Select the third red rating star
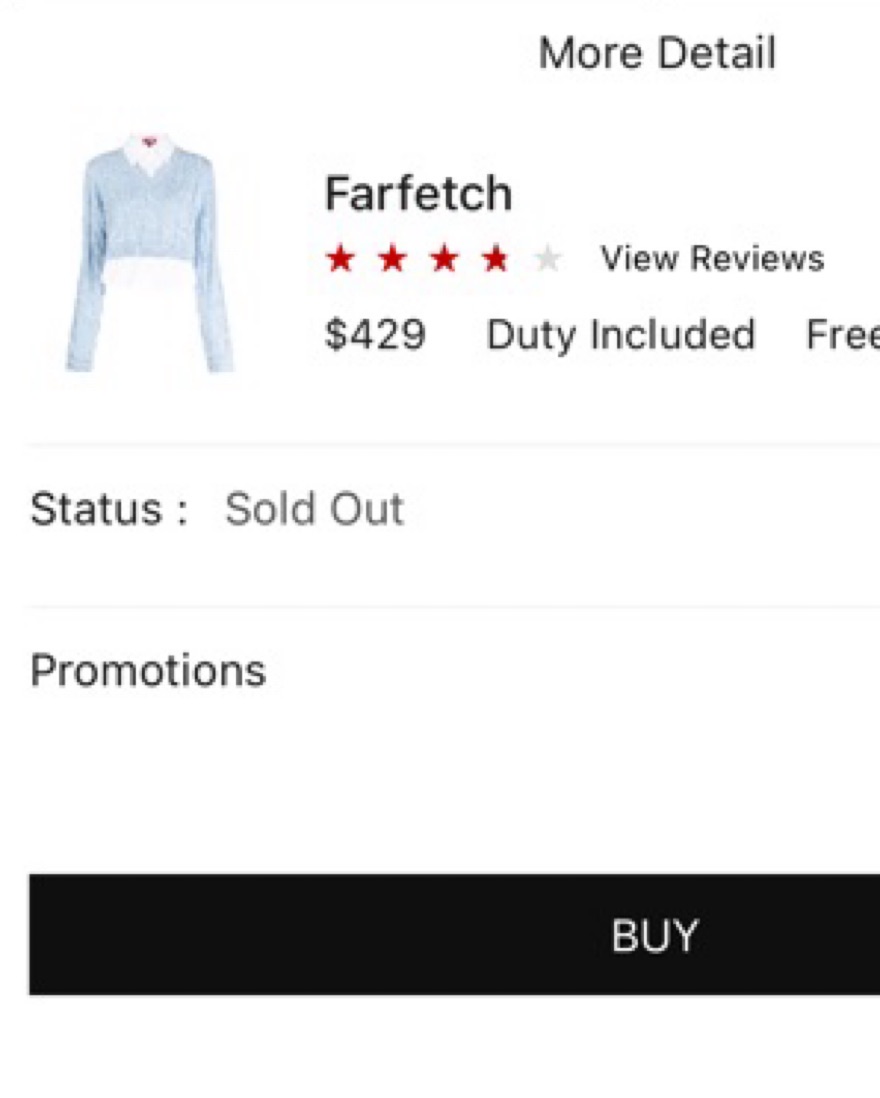 [444, 260]
